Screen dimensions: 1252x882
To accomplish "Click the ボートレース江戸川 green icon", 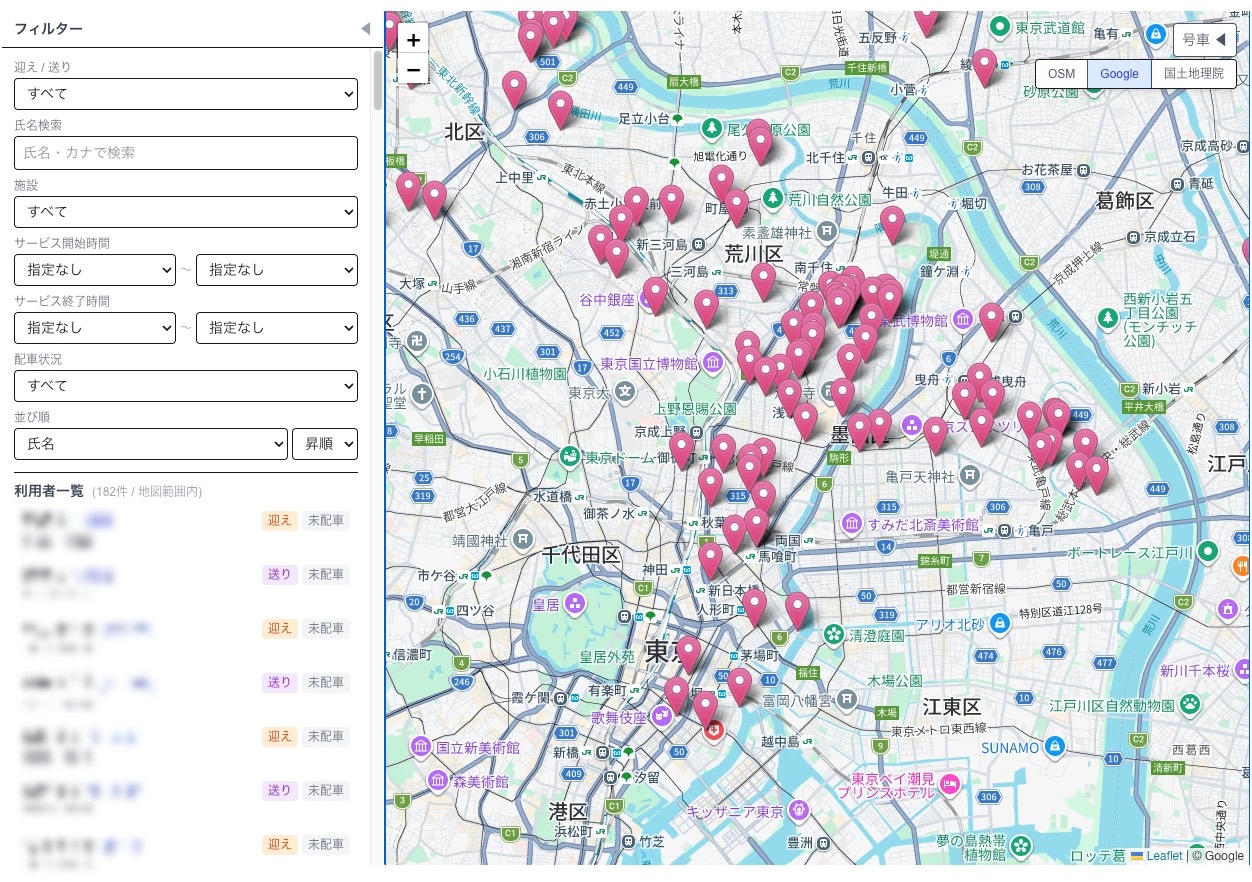I will (1209, 551).
